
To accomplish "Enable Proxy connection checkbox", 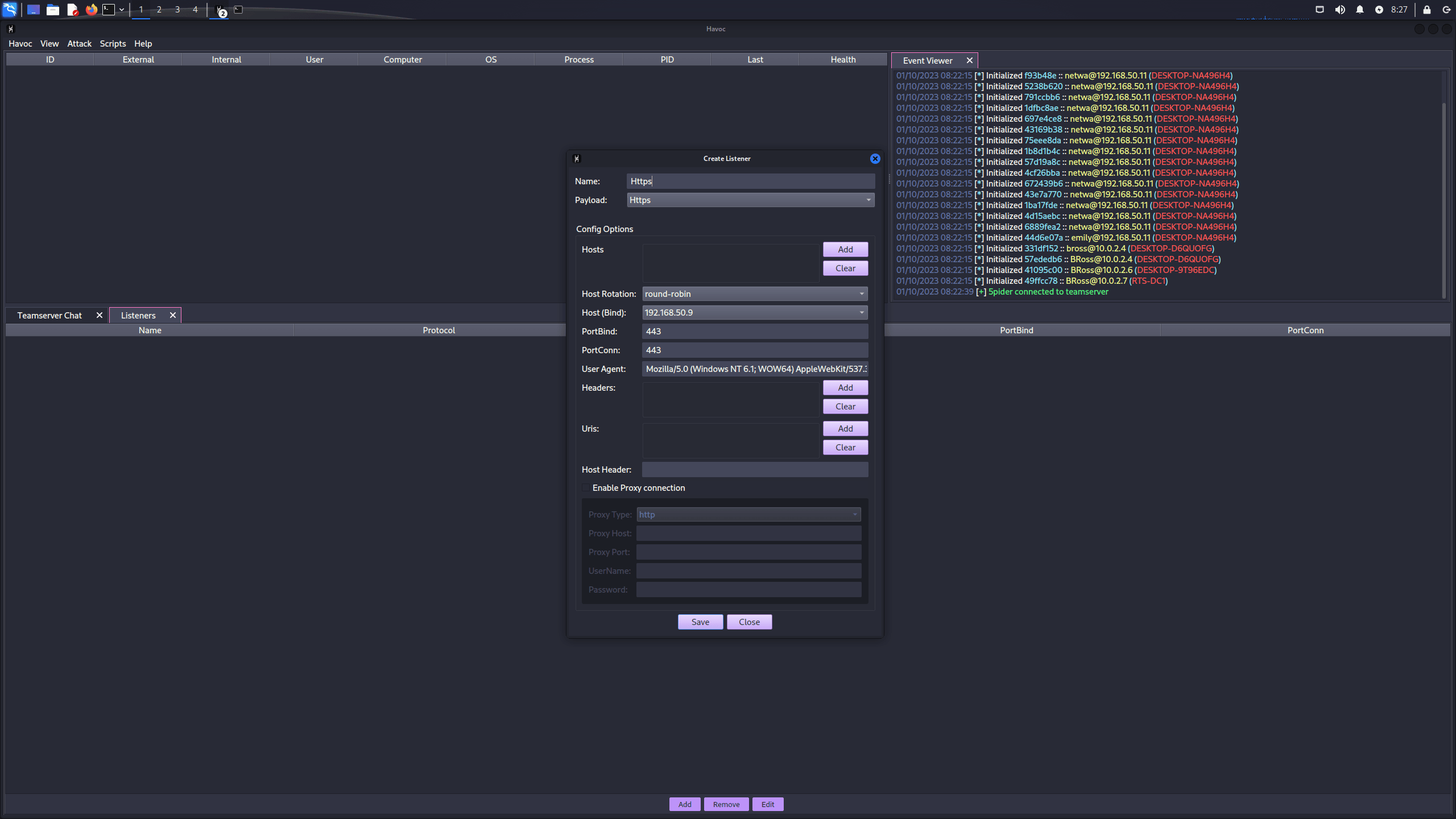I will click(x=586, y=487).
